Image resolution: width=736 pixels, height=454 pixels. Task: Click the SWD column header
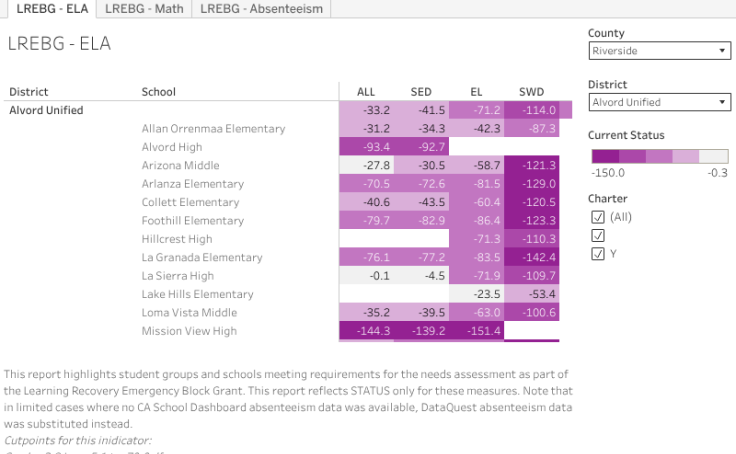[x=531, y=92]
